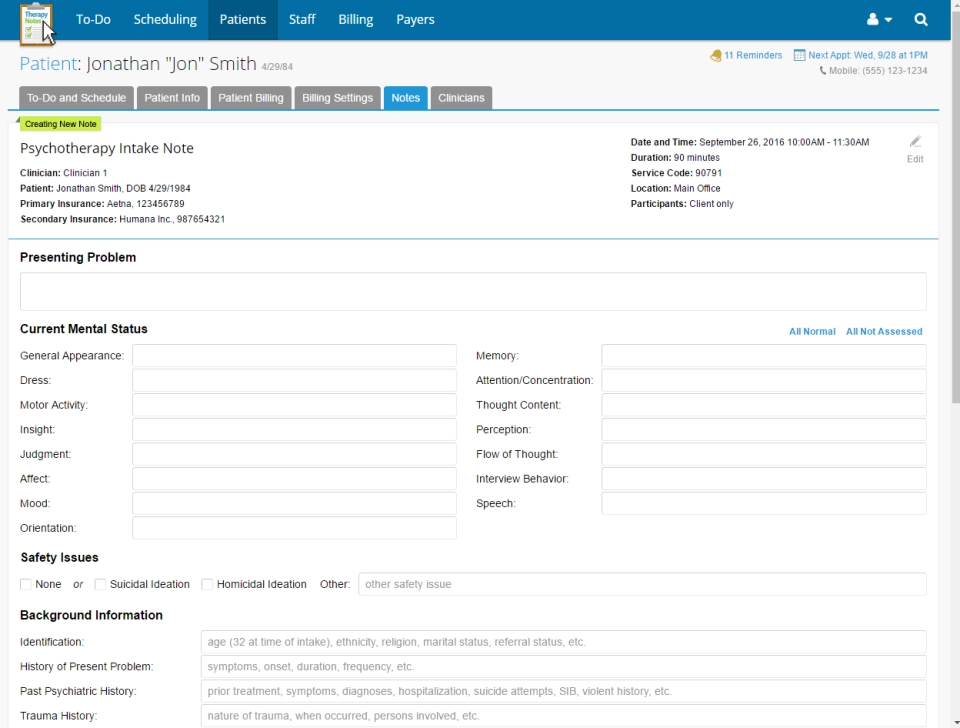Click the Clinician 1 link
This screenshot has height=728, width=960.
tap(84, 173)
